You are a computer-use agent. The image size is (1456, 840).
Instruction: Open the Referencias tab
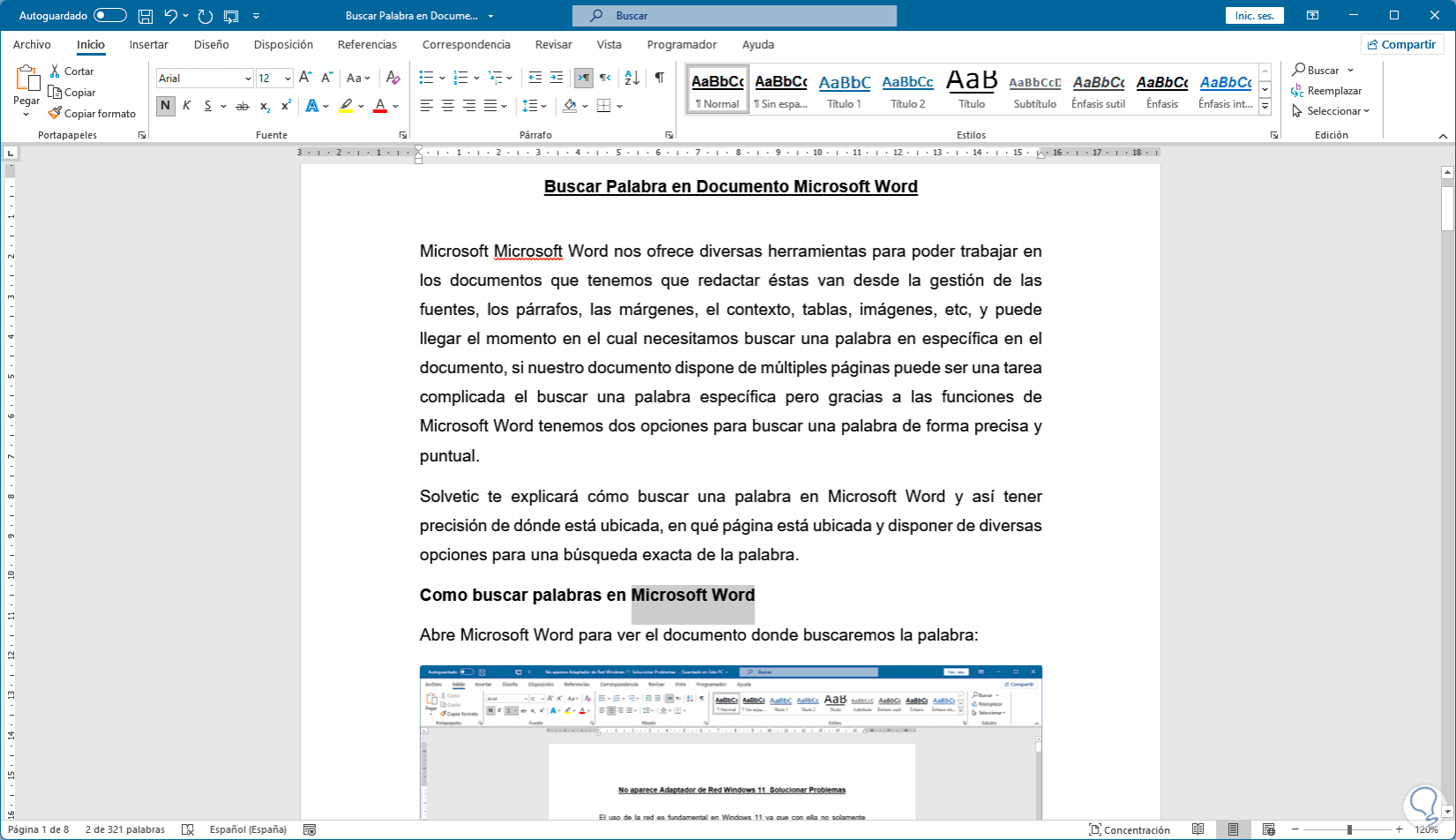click(367, 44)
